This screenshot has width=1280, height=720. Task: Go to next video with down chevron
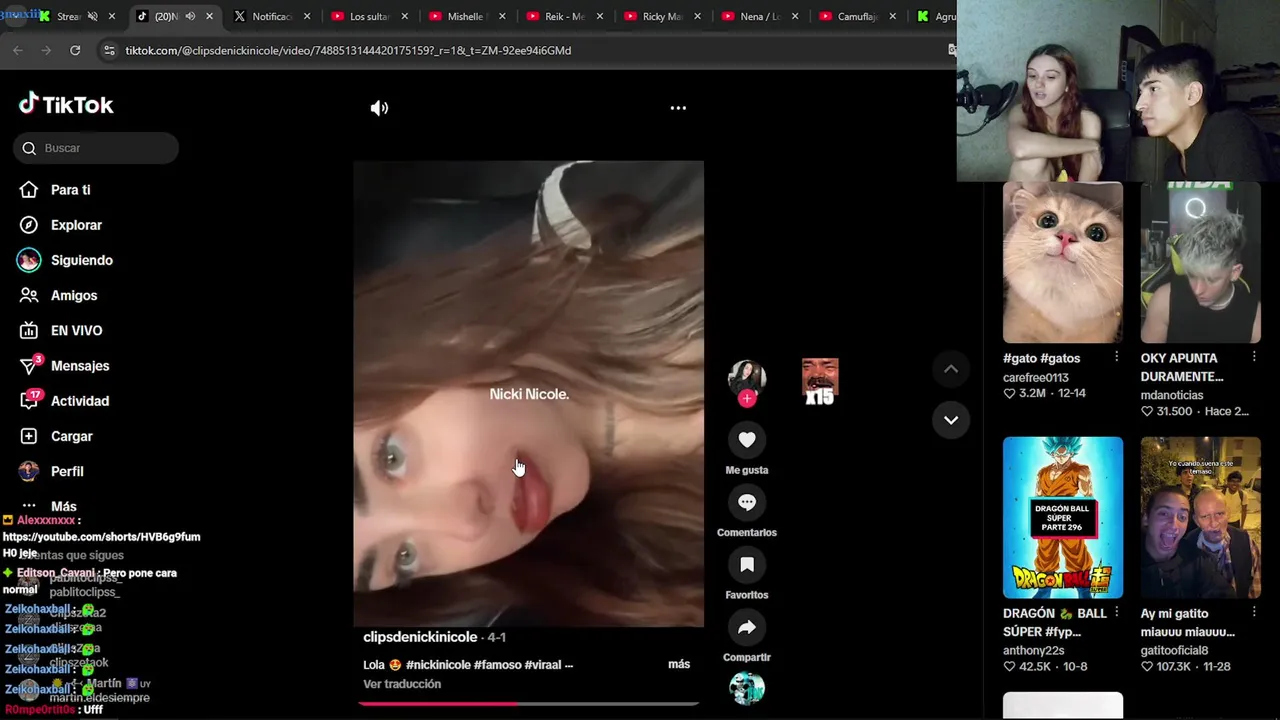pyautogui.click(x=951, y=420)
